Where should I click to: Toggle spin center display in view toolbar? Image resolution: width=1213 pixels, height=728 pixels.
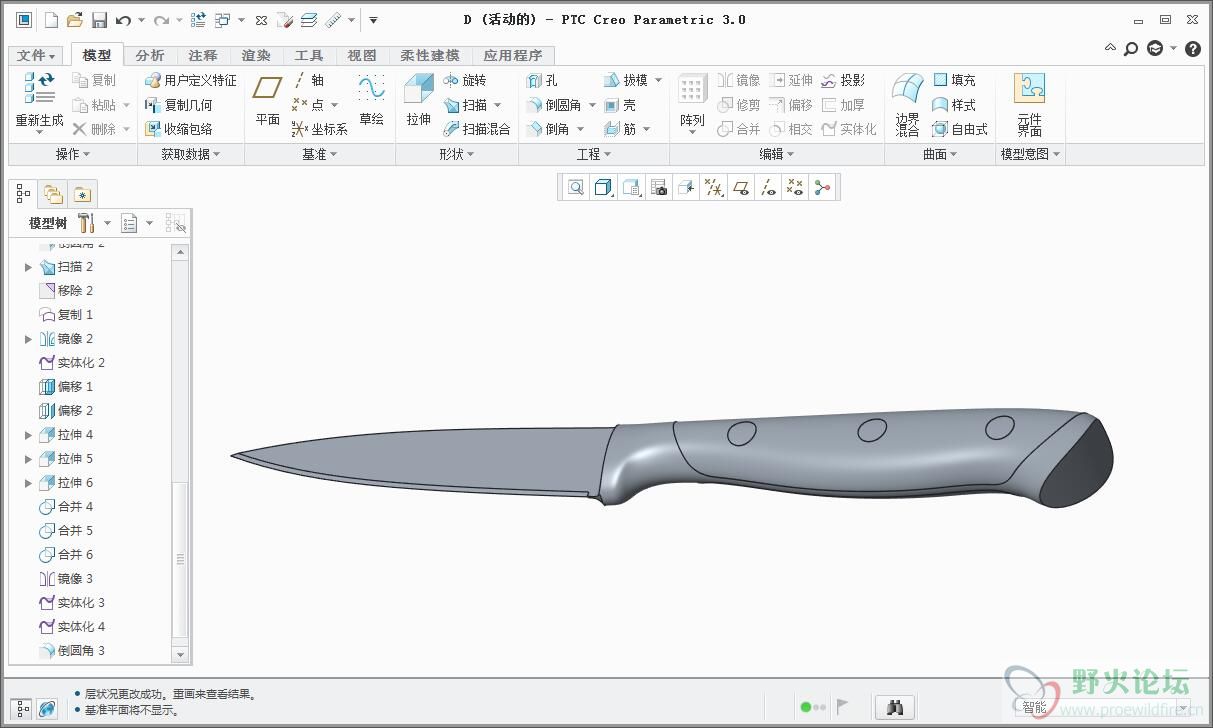point(822,187)
